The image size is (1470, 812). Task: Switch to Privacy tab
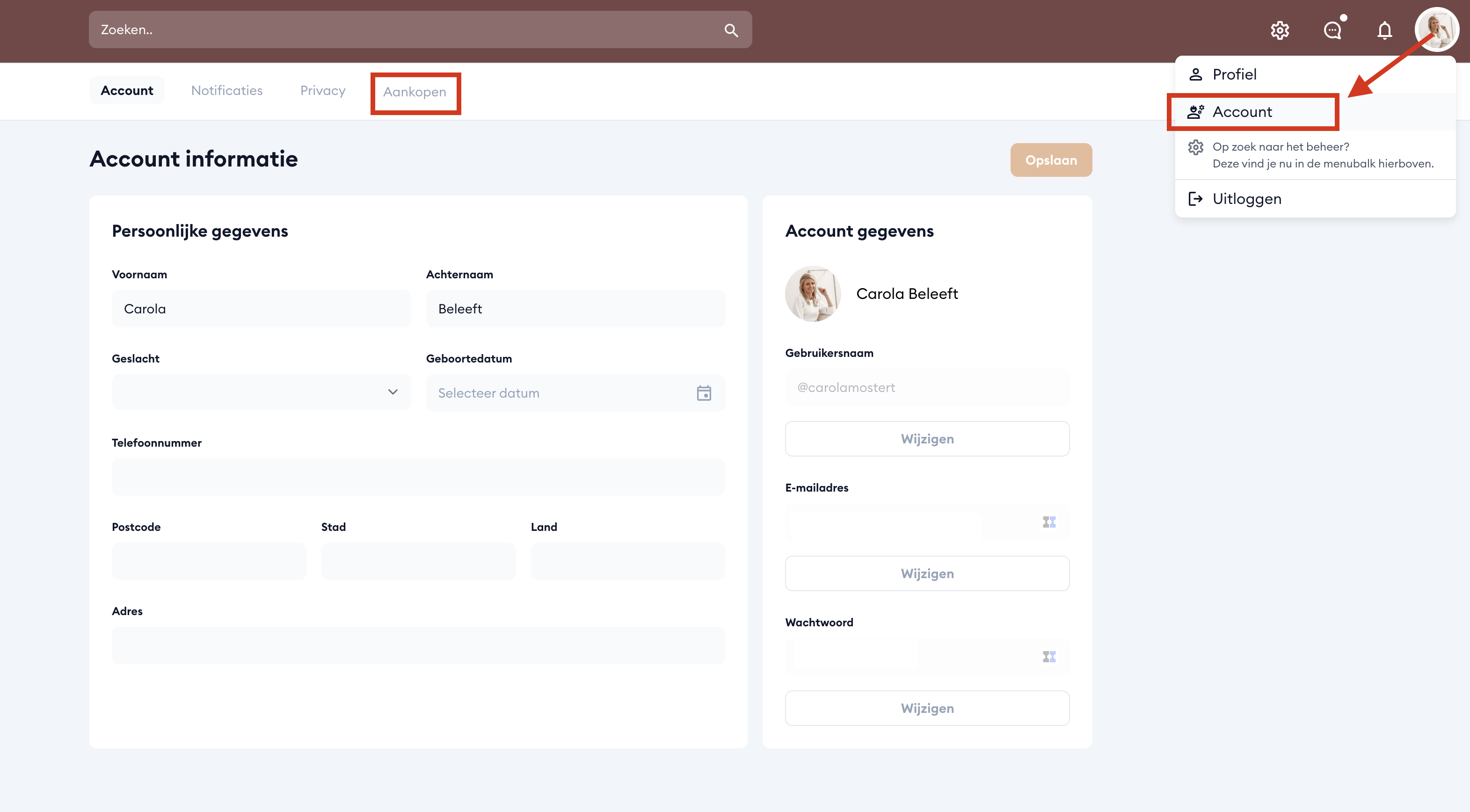point(322,91)
